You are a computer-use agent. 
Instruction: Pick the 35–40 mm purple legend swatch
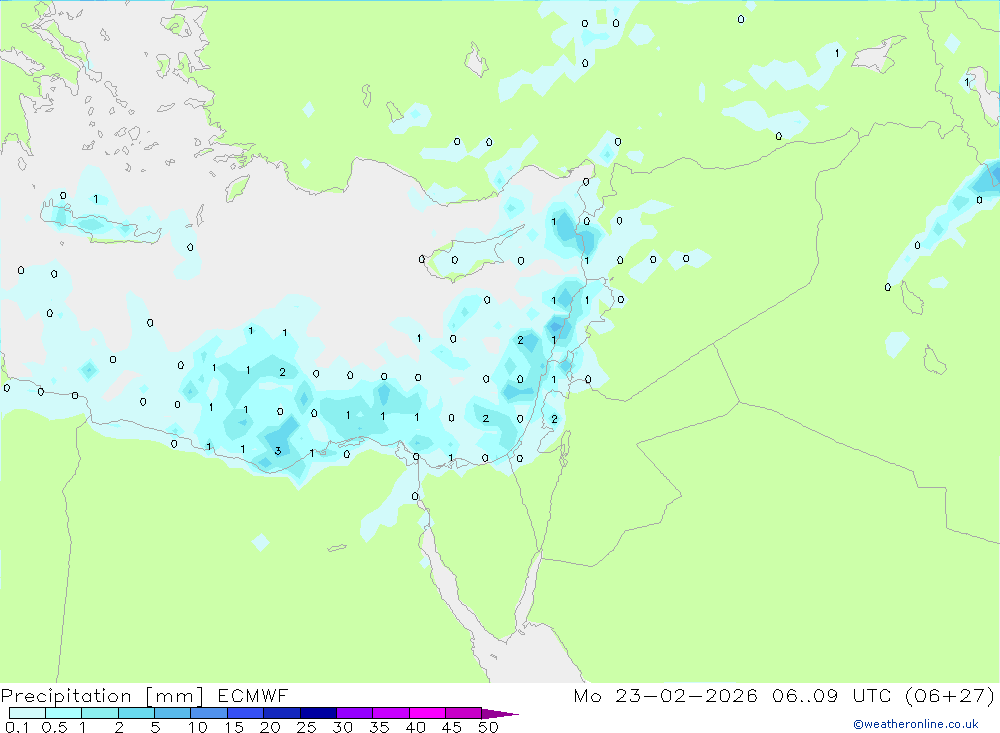[x=391, y=713]
